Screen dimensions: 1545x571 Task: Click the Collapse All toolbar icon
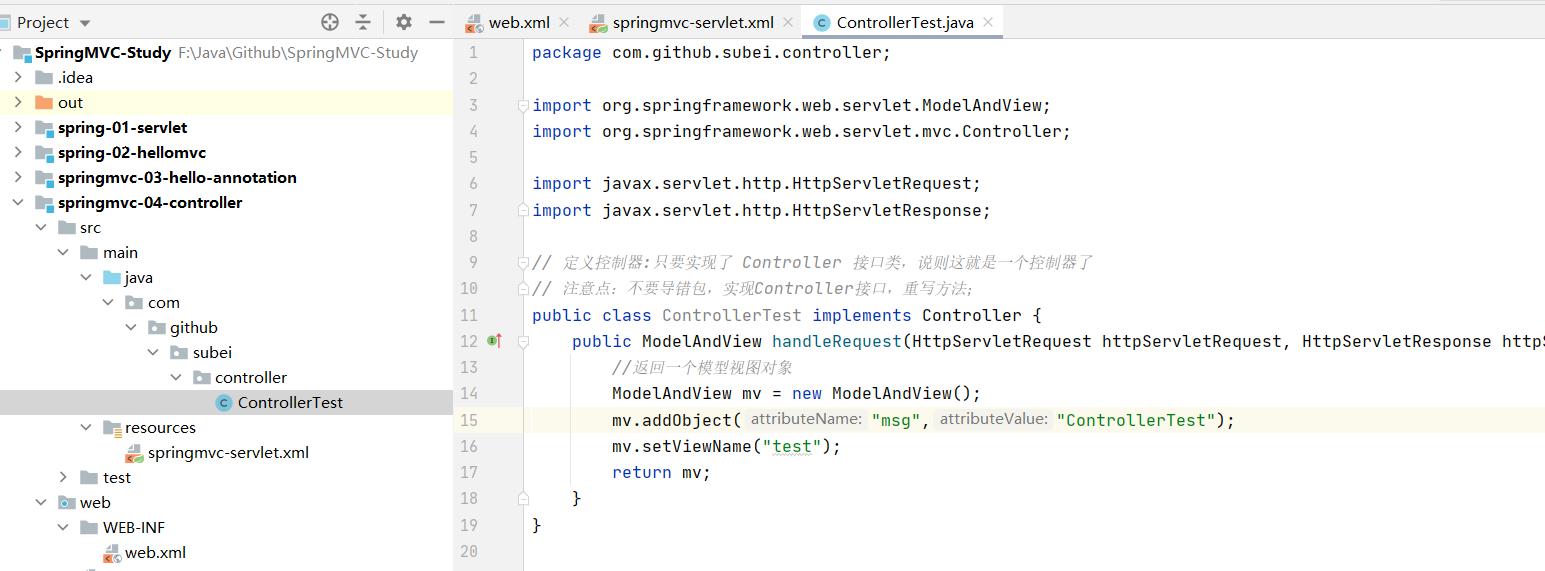pyautogui.click(x=363, y=22)
